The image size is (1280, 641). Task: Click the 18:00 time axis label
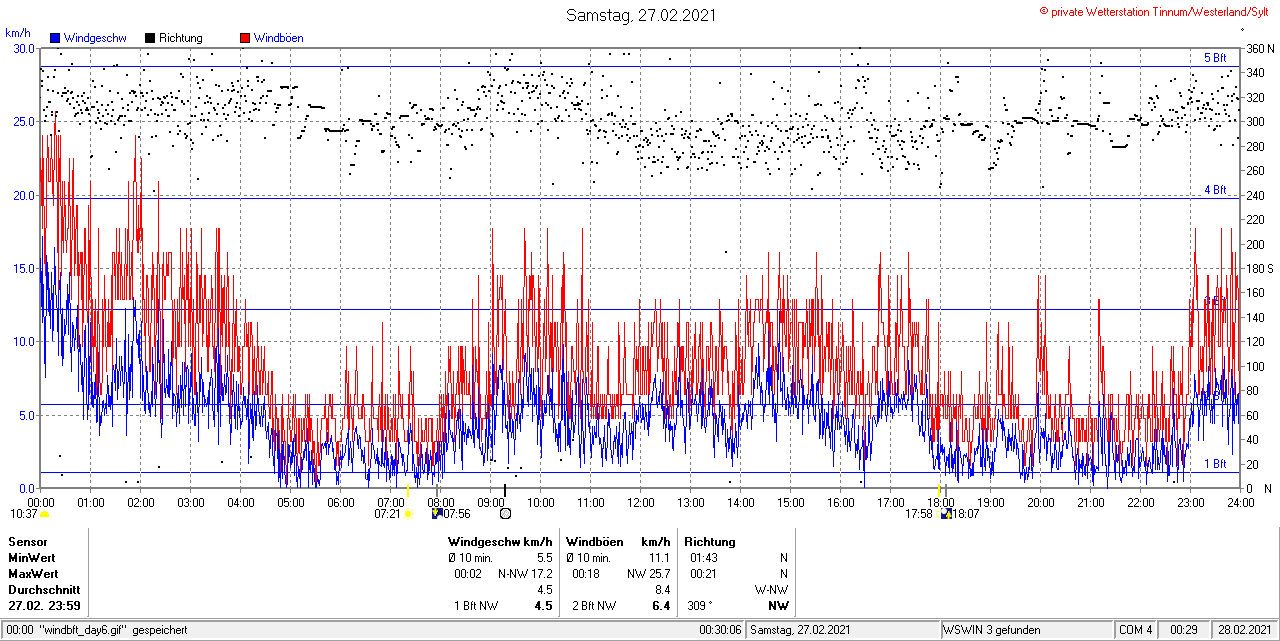tap(941, 502)
